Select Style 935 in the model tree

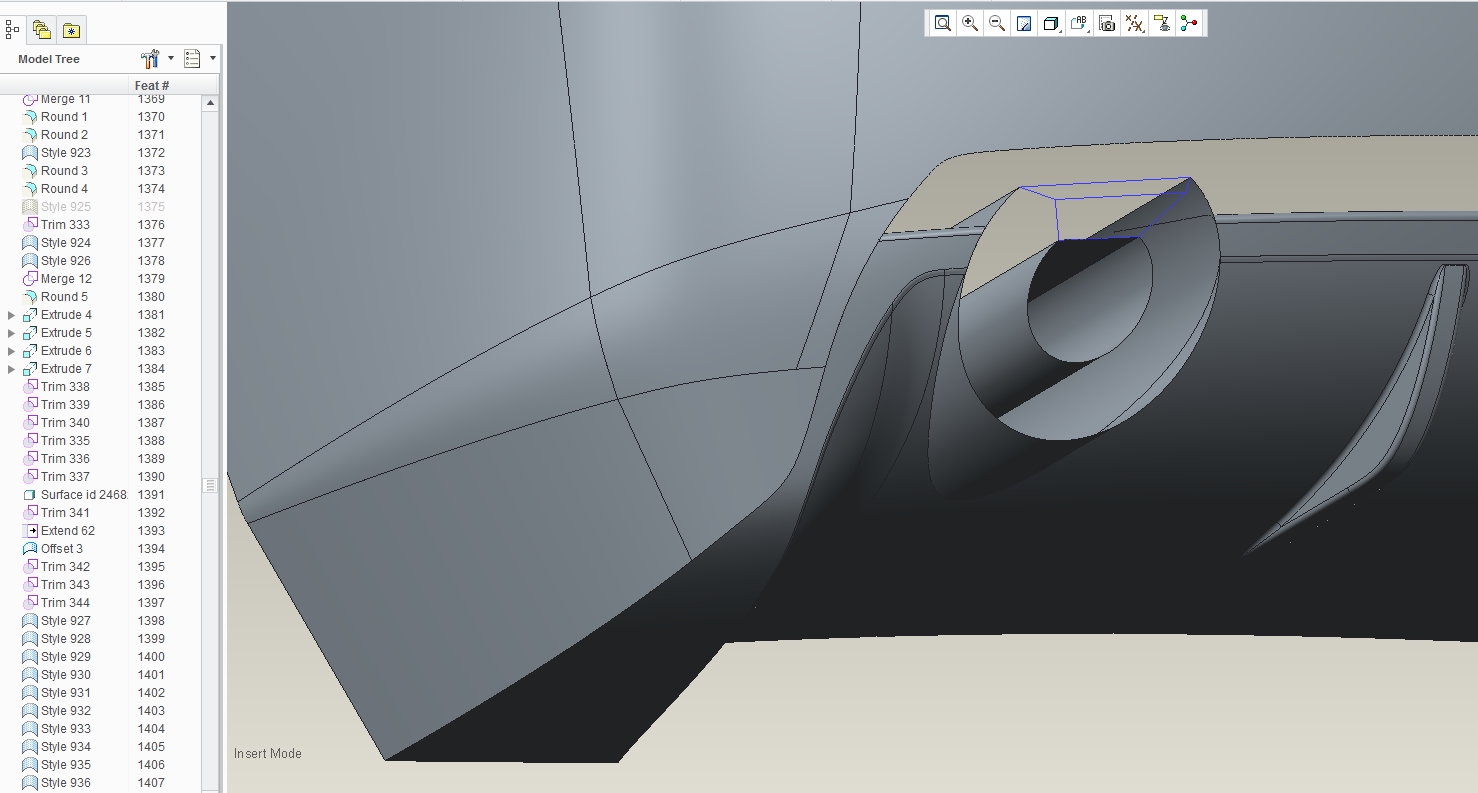click(65, 765)
